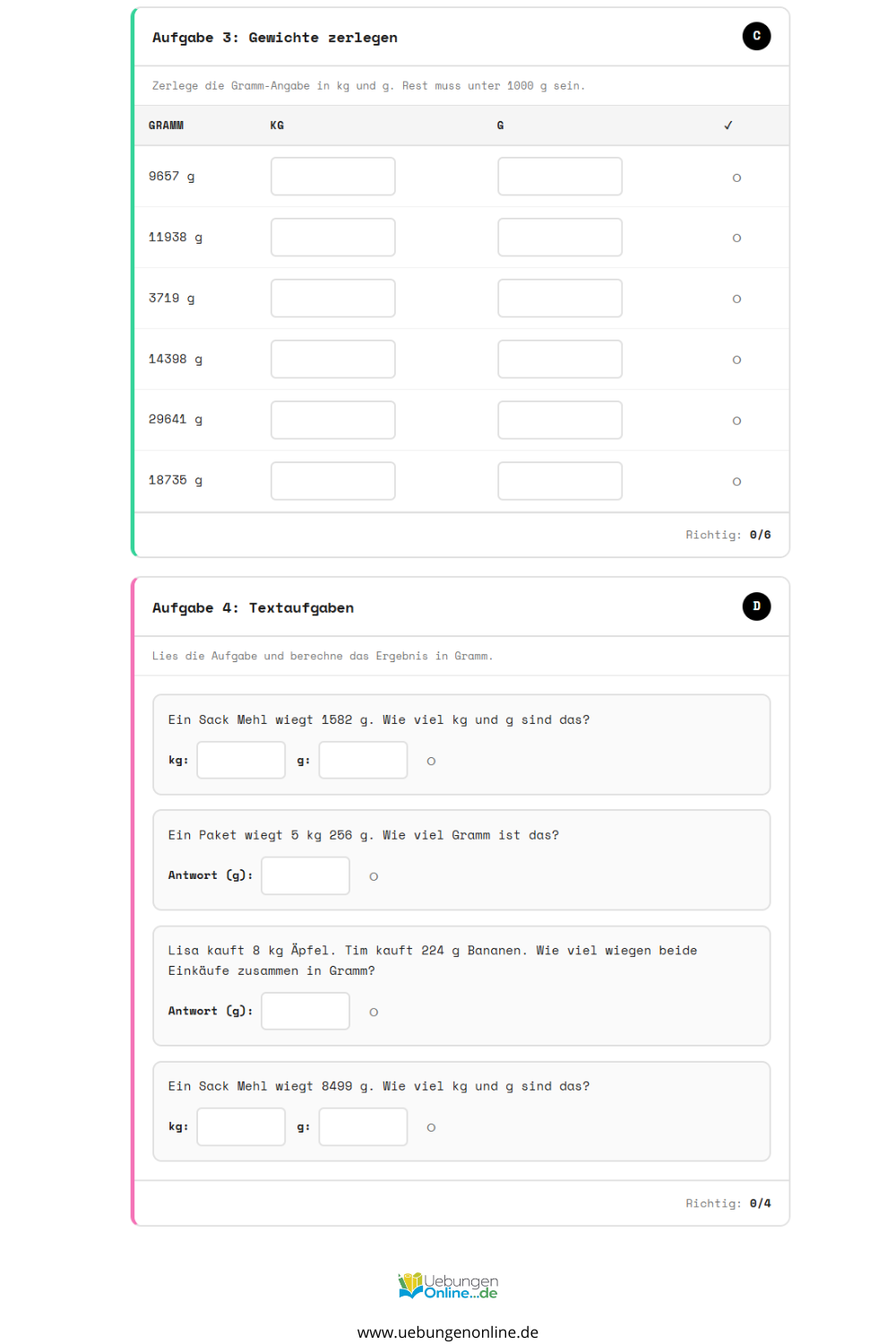Click the UebungenOnline.de logo
This screenshot has width=896, height=1344.
click(x=448, y=1286)
